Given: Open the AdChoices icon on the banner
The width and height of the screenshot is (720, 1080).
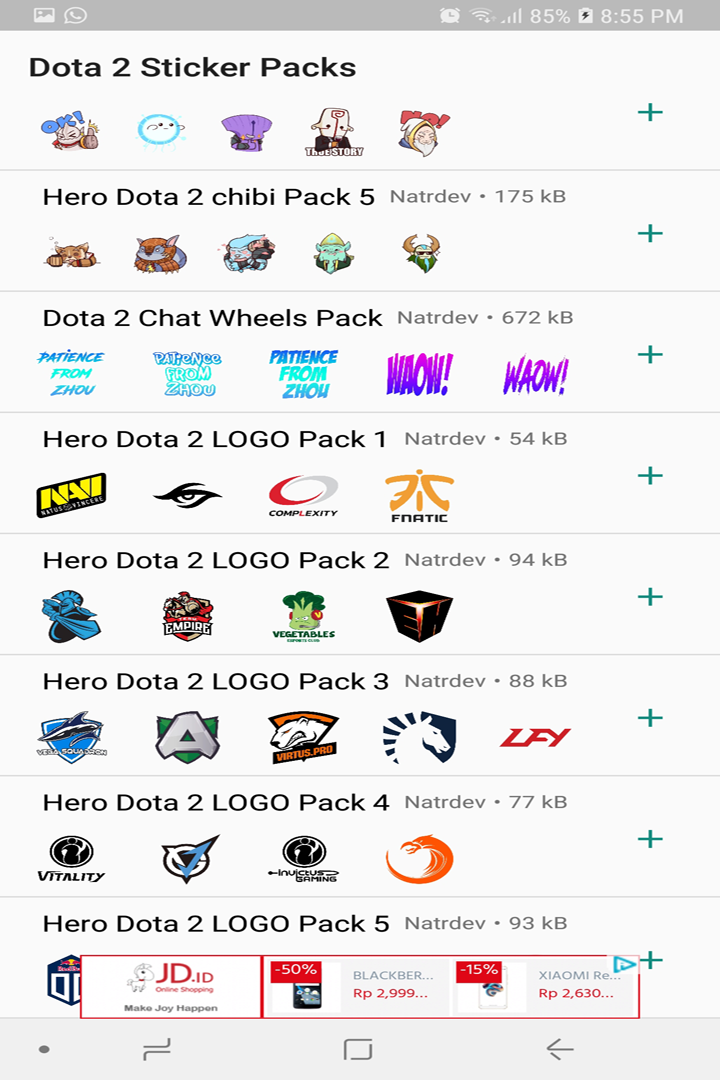Looking at the screenshot, I should pyautogui.click(x=625, y=964).
